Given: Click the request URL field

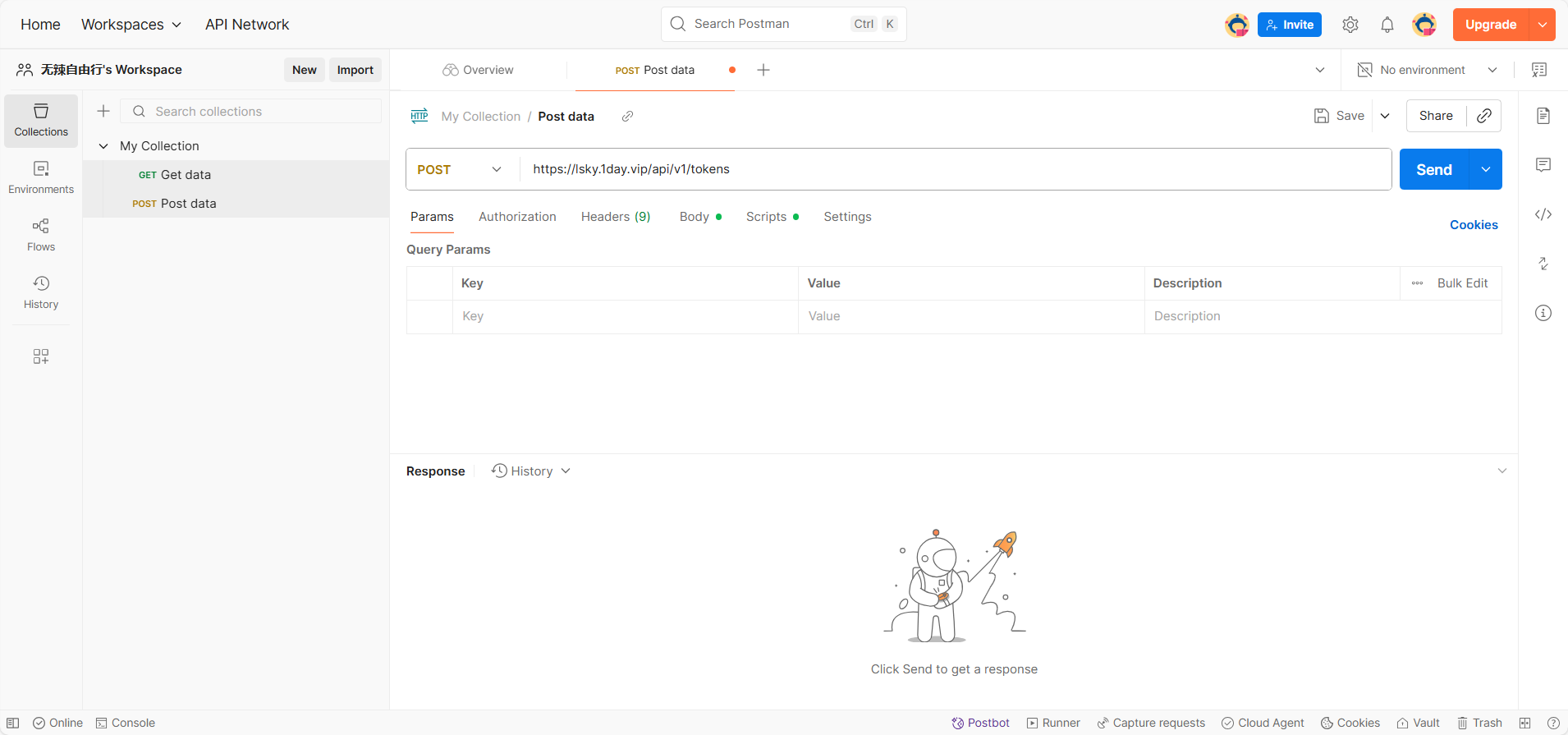Looking at the screenshot, I should coord(952,169).
